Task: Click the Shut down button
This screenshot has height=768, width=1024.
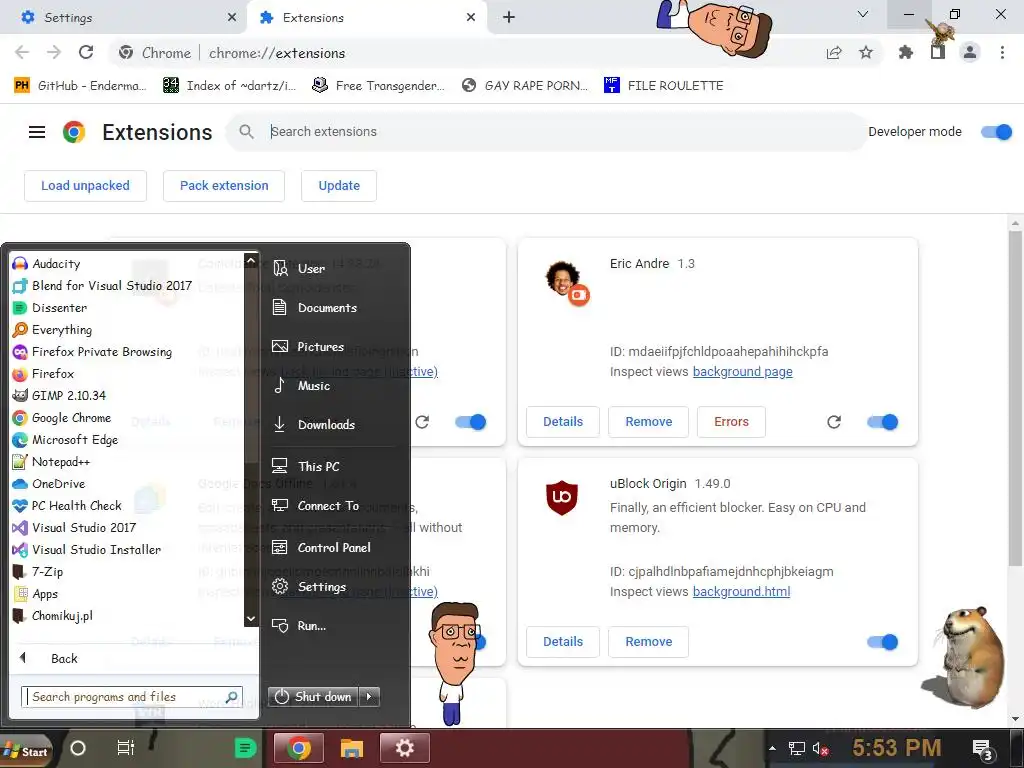Action: pos(314,697)
